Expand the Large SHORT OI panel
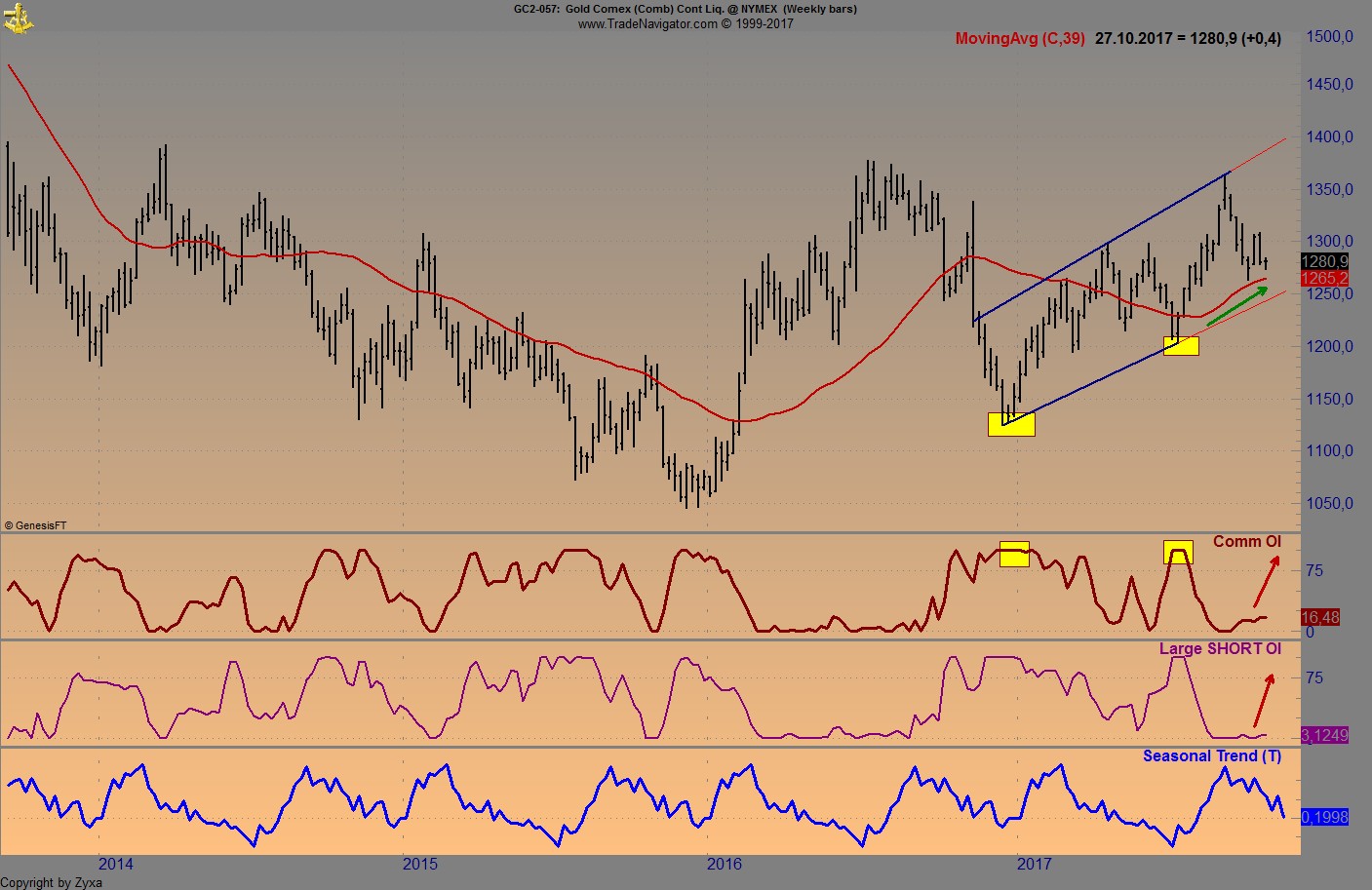This screenshot has width=1372, height=890. [1220, 647]
